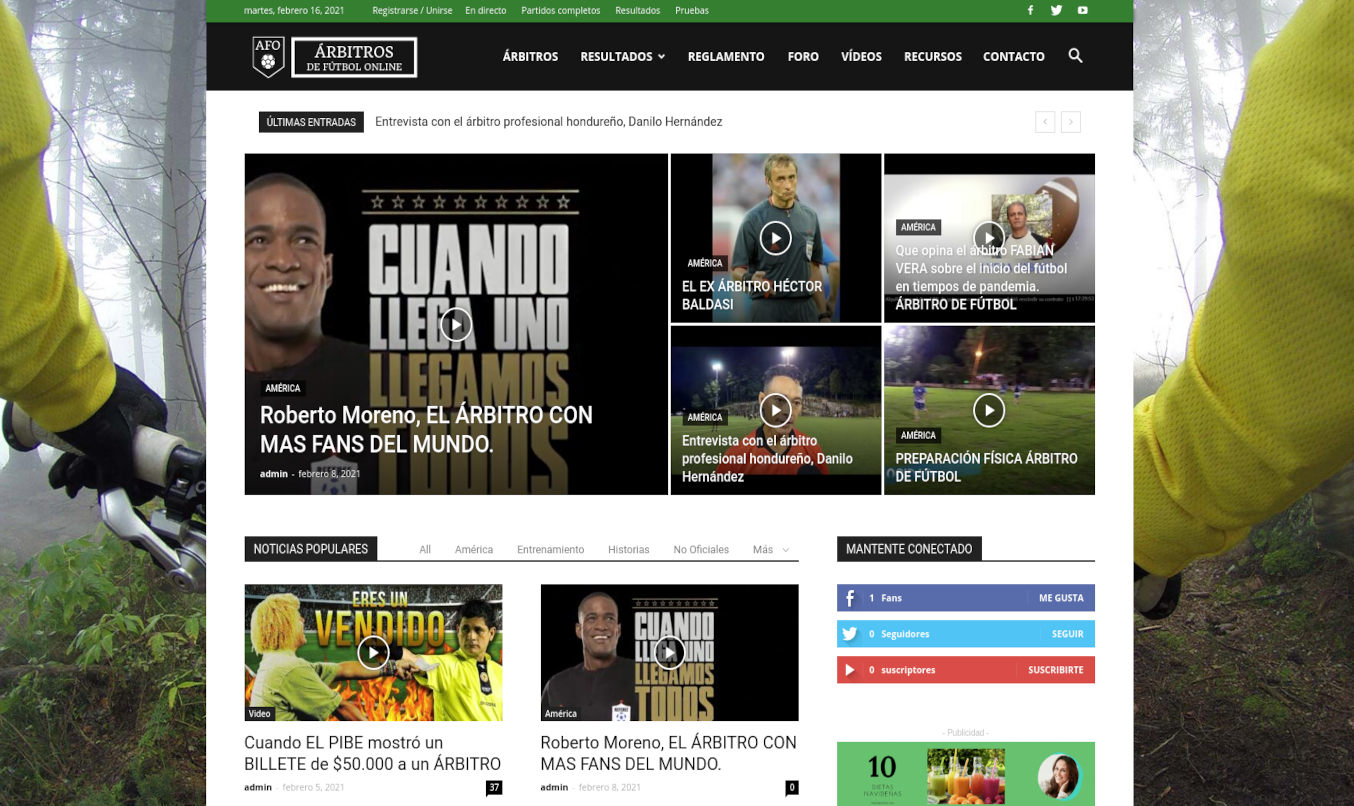Click admin author under PIBE article
The height and width of the screenshot is (806, 1354).
(x=258, y=788)
